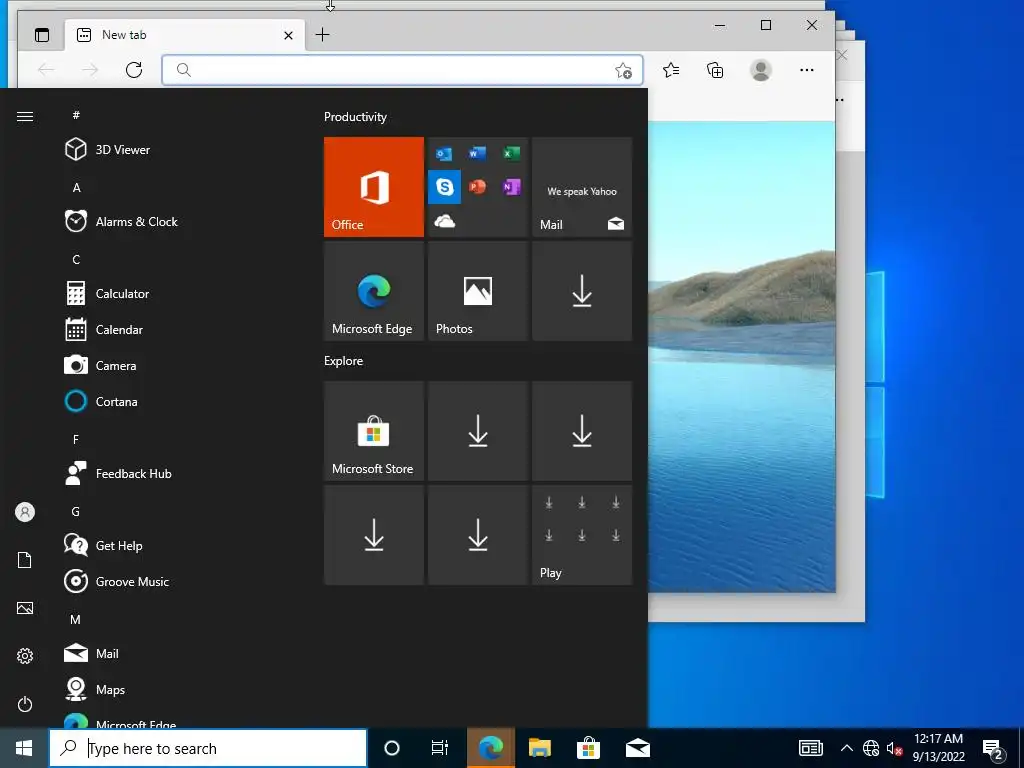Click the Power button in Start sidebar

click(25, 704)
